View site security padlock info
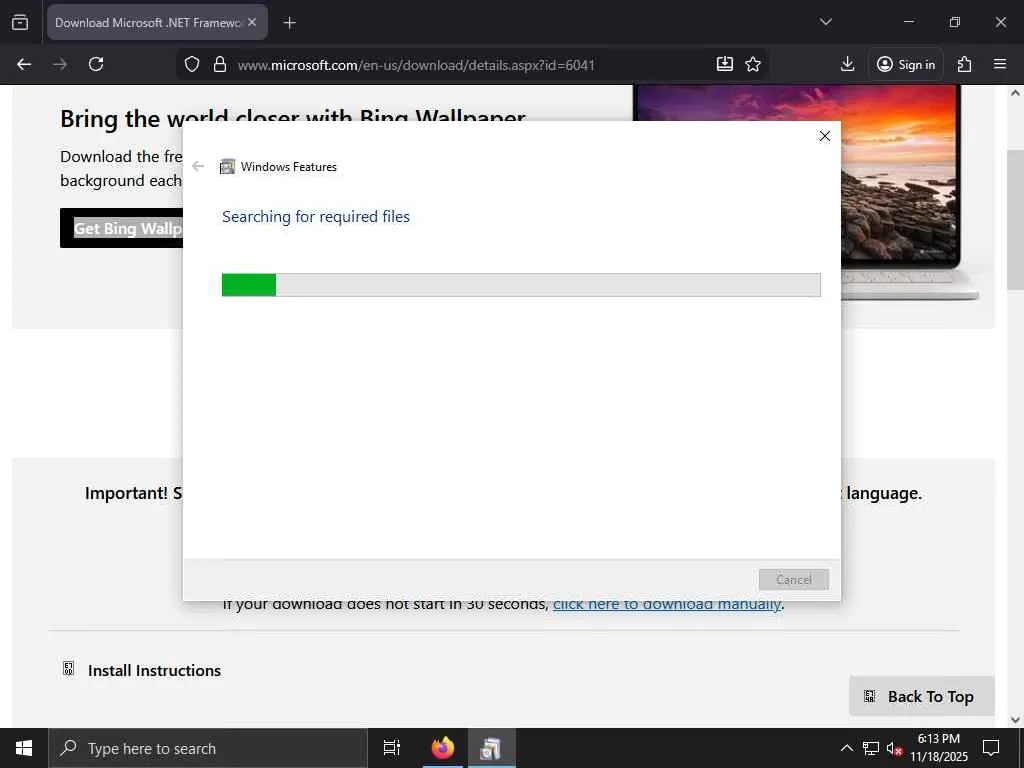 click(x=220, y=64)
